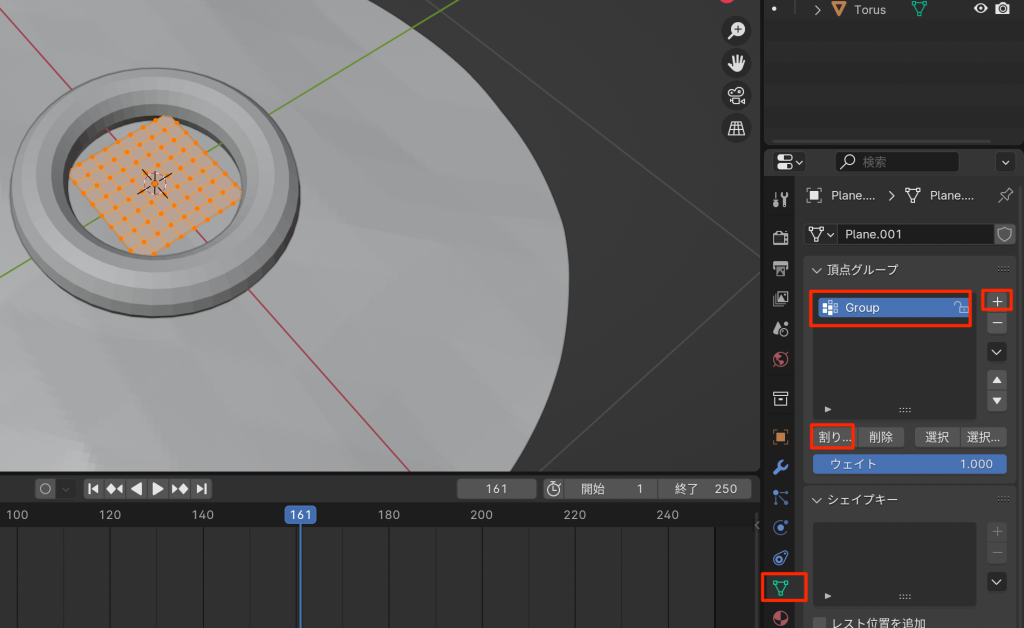The height and width of the screenshot is (628, 1024).
Task: Click the 削除 button
Action: [x=881, y=437]
